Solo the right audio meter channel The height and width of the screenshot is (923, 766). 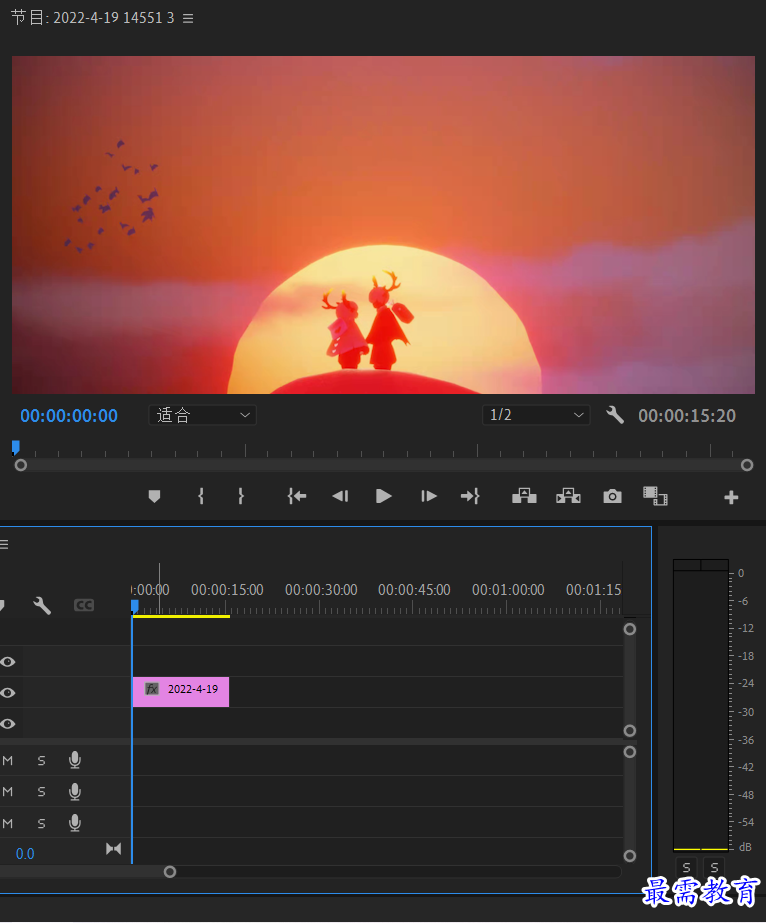click(714, 868)
